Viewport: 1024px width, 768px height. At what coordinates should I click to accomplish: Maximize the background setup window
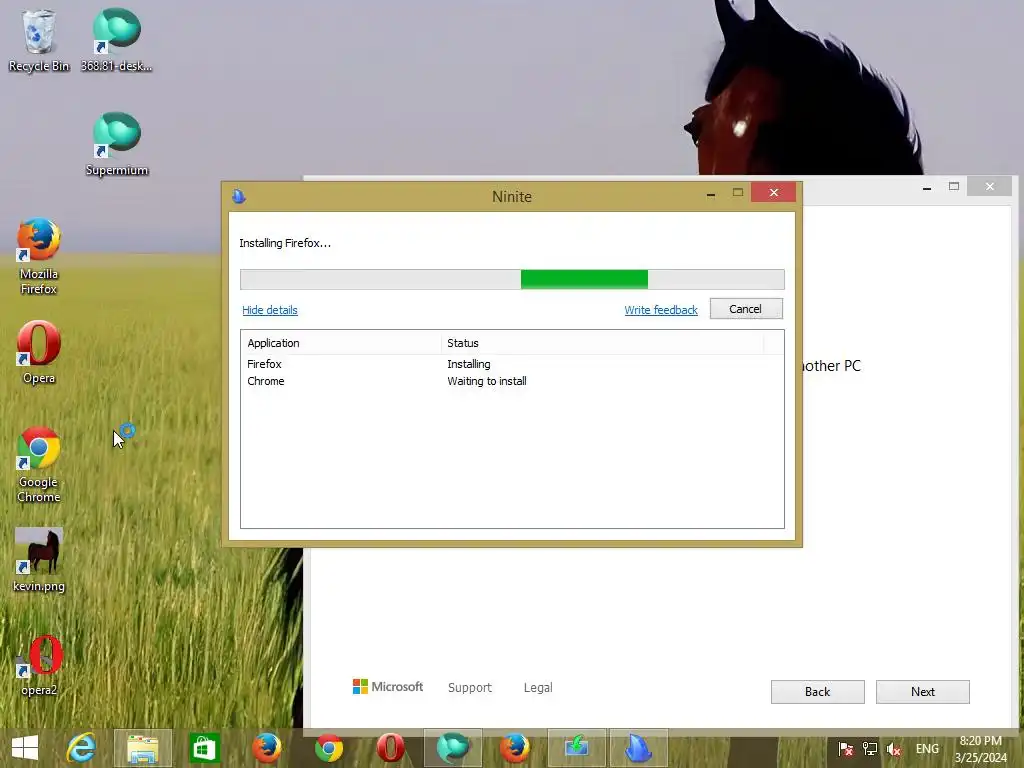coord(954,187)
